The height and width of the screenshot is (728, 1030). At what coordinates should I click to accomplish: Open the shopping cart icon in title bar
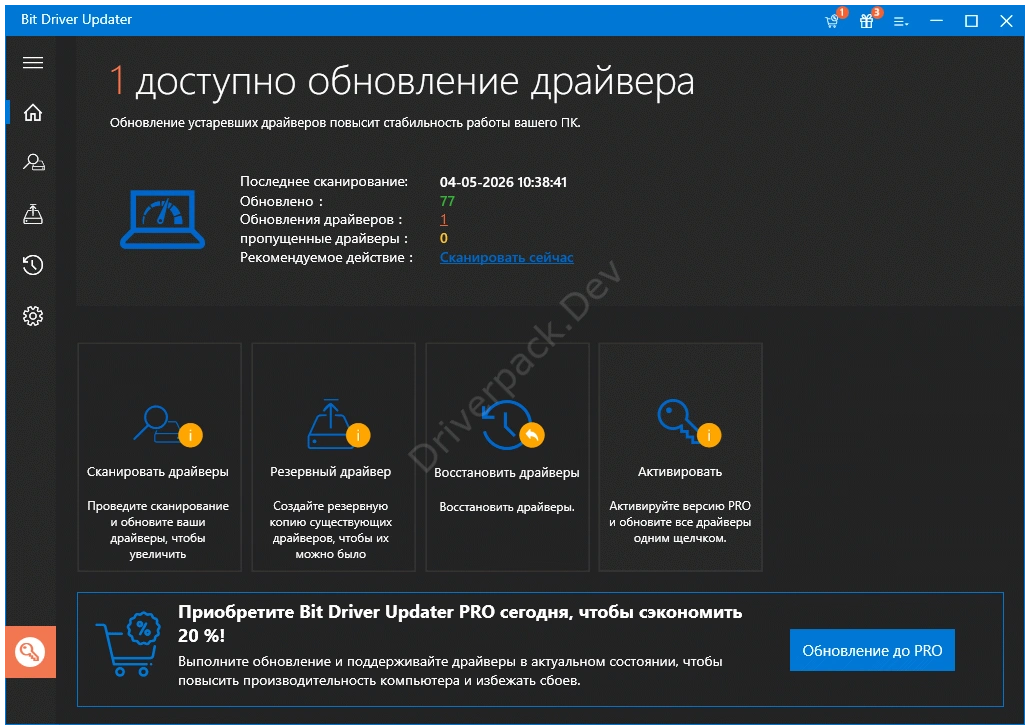832,20
